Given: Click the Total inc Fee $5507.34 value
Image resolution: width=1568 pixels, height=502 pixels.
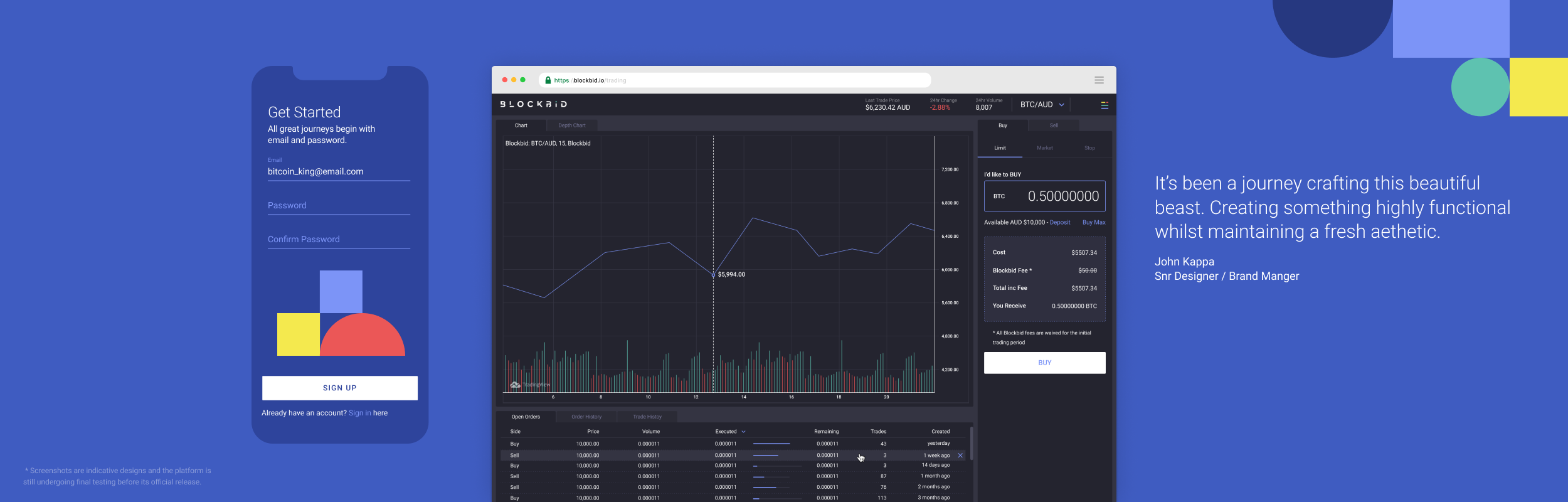Looking at the screenshot, I should (x=1084, y=289).
